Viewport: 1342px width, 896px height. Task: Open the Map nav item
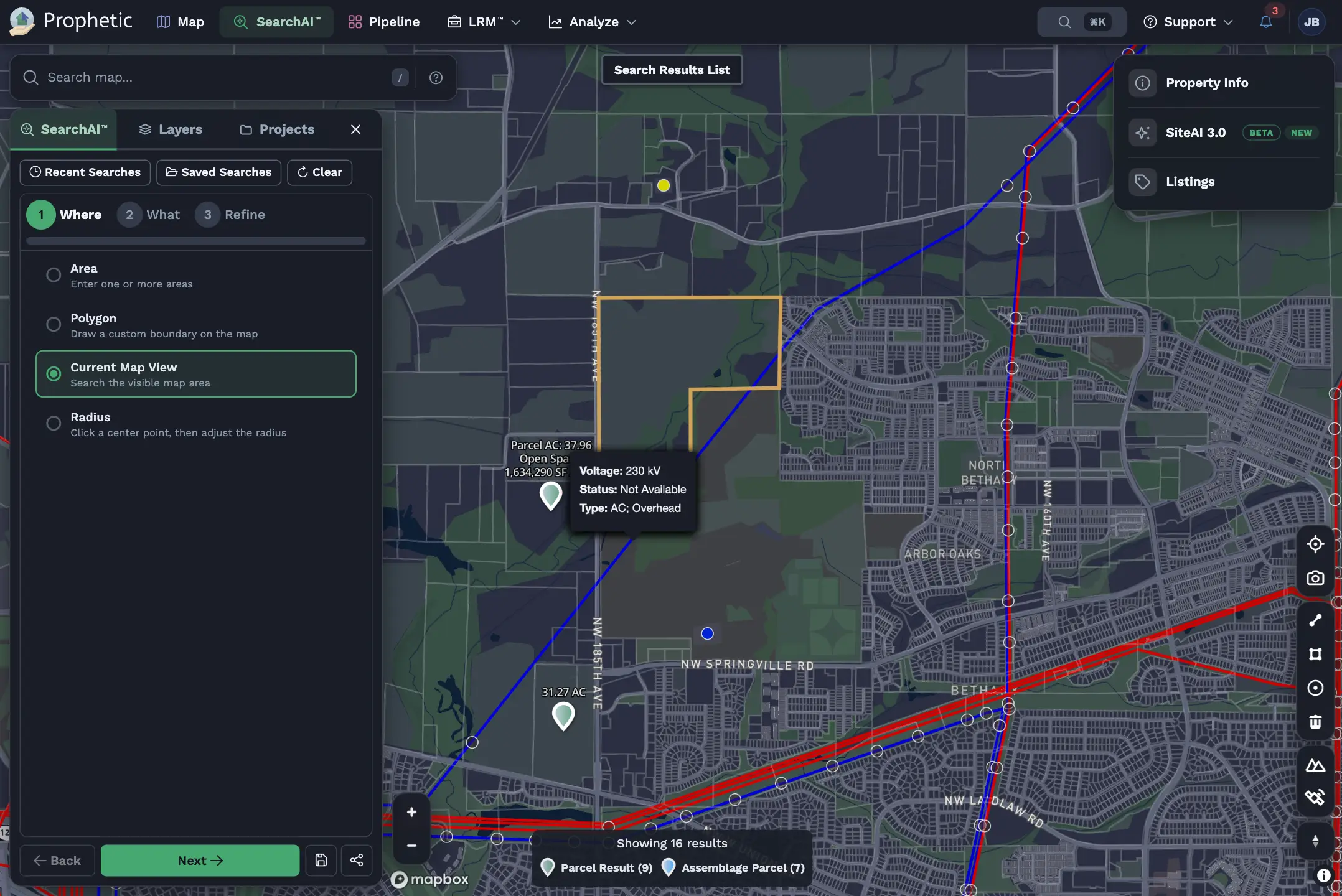click(x=180, y=22)
